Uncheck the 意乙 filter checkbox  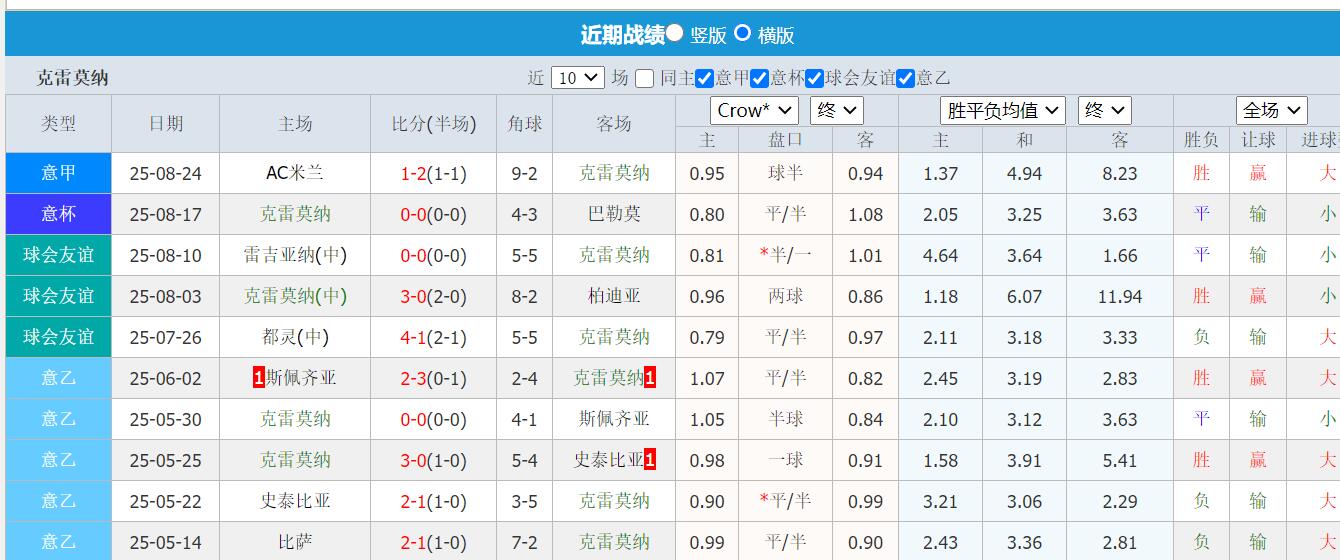[905, 78]
